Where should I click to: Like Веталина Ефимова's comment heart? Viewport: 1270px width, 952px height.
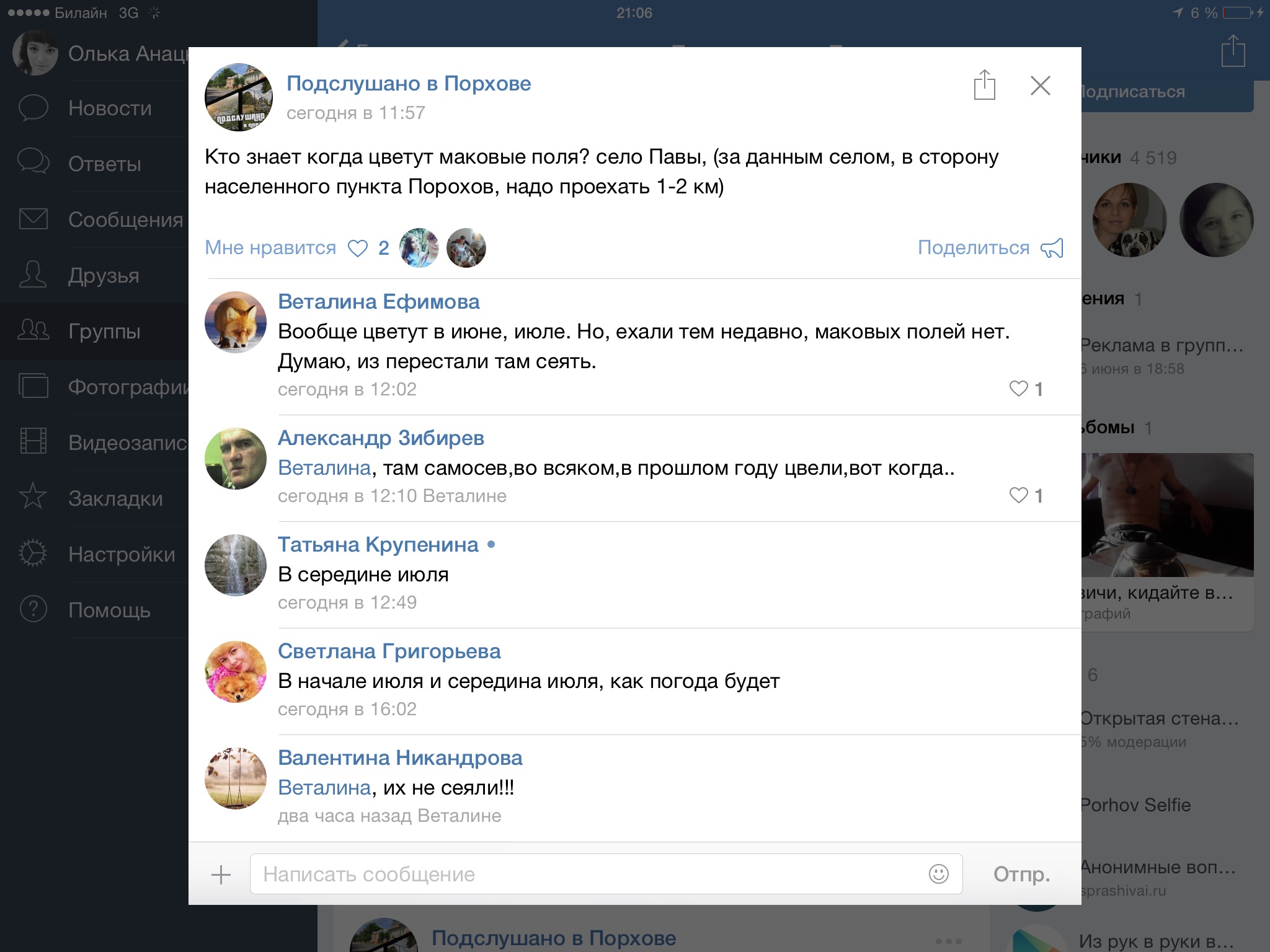click(1018, 389)
